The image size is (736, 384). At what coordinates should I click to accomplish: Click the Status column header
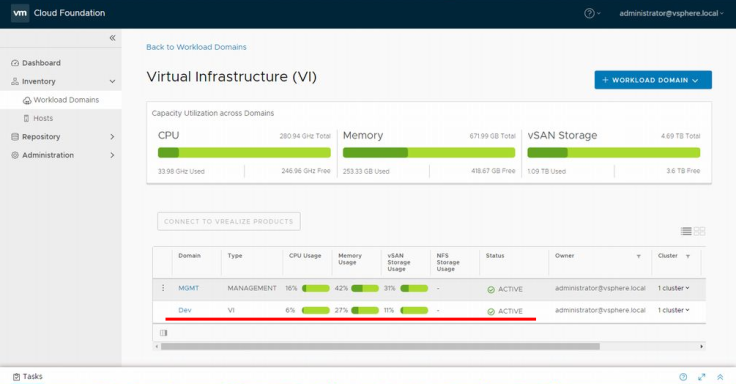click(495, 256)
